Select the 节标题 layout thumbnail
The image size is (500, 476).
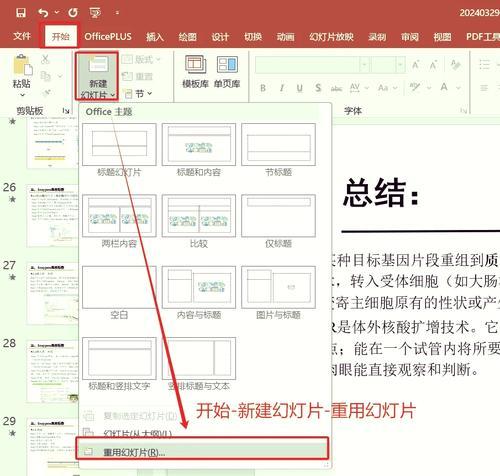[278, 144]
